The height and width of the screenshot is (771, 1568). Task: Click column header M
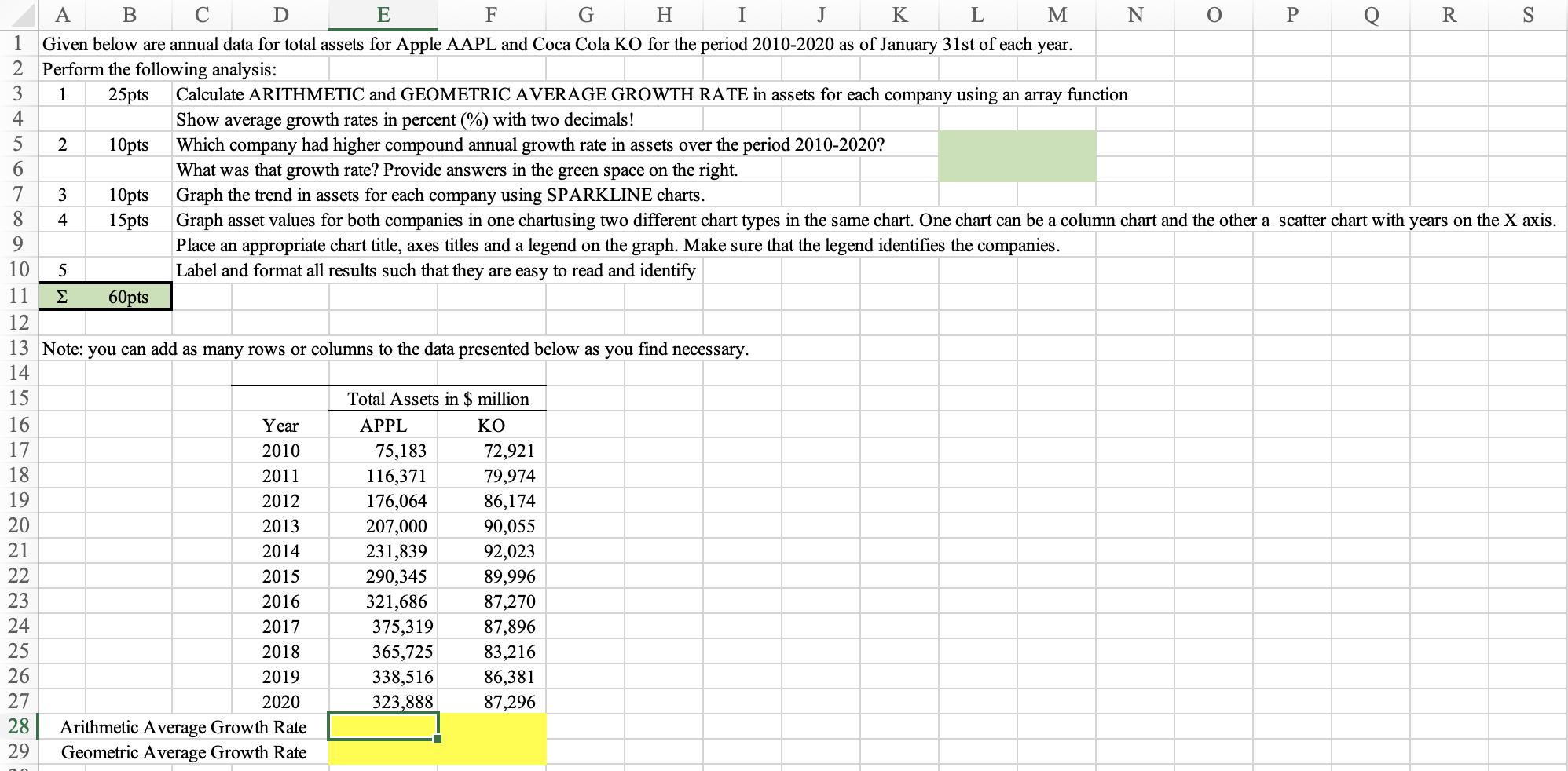1057,15
